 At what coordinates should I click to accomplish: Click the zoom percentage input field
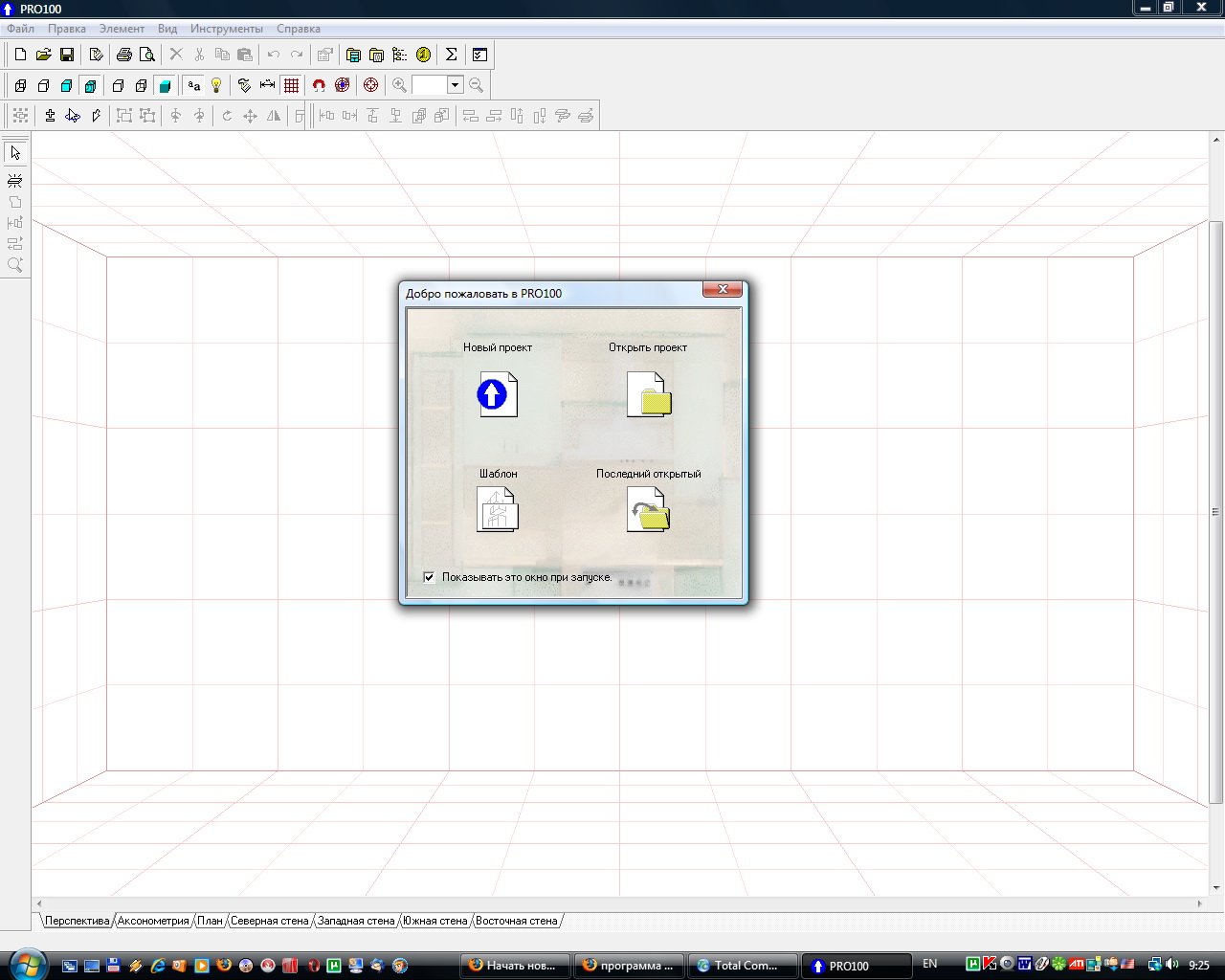pos(430,85)
